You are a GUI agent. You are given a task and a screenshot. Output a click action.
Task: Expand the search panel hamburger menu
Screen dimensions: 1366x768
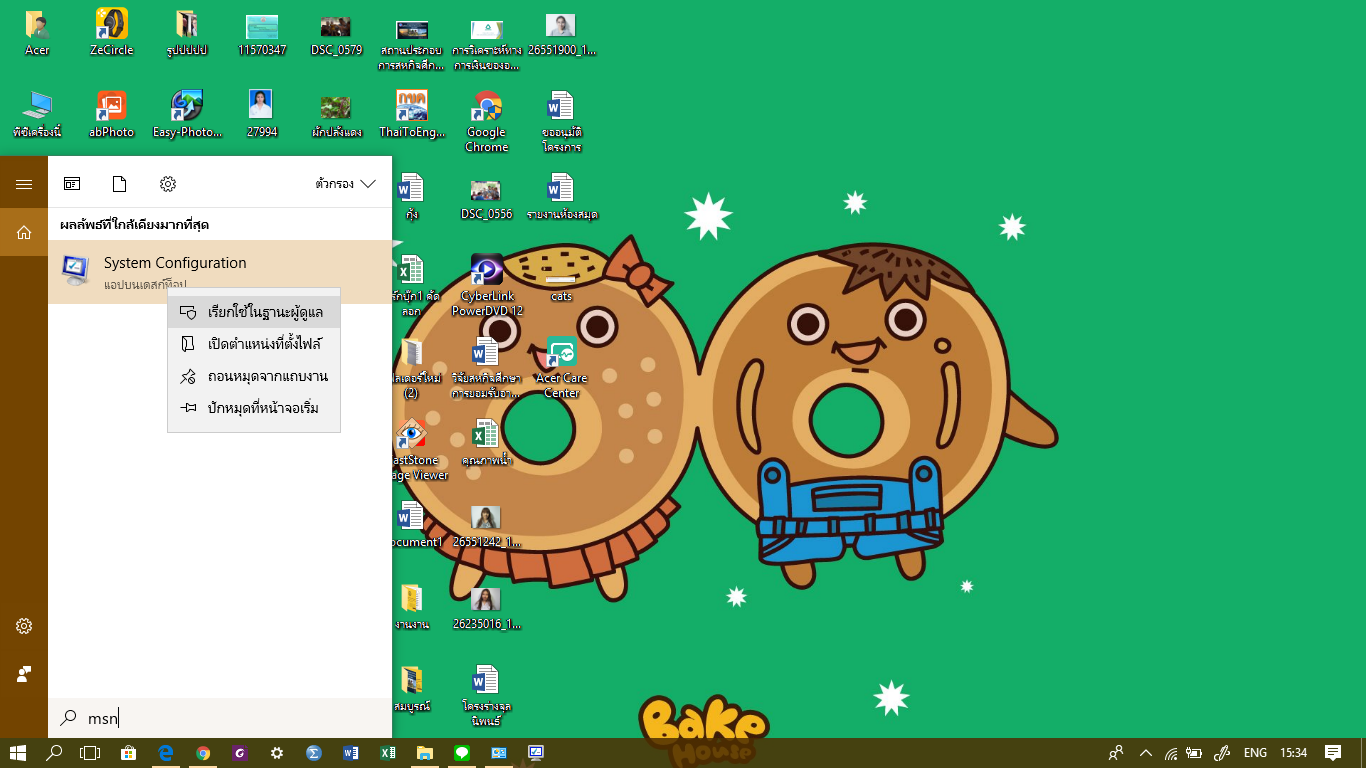24,184
